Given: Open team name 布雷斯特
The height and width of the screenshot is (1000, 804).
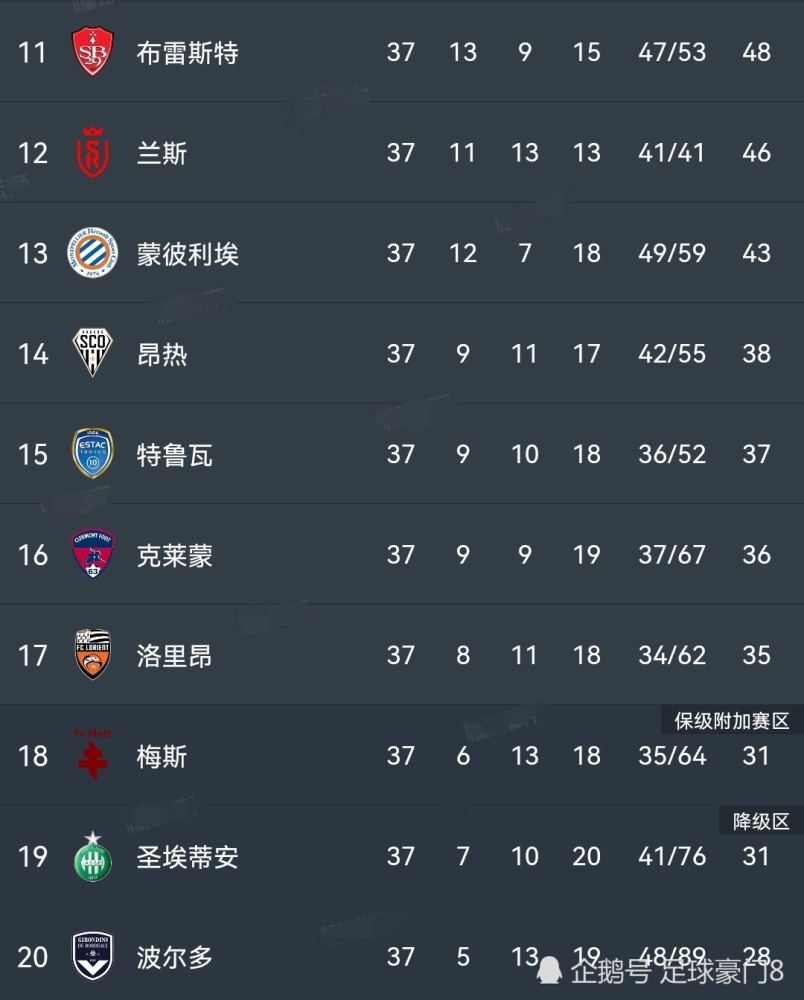Looking at the screenshot, I should click(x=187, y=52).
